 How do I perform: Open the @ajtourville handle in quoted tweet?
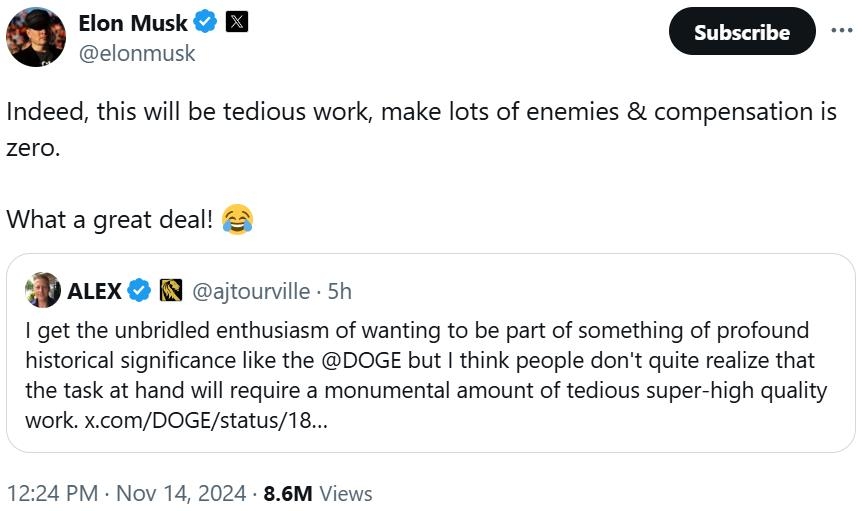(x=250, y=292)
